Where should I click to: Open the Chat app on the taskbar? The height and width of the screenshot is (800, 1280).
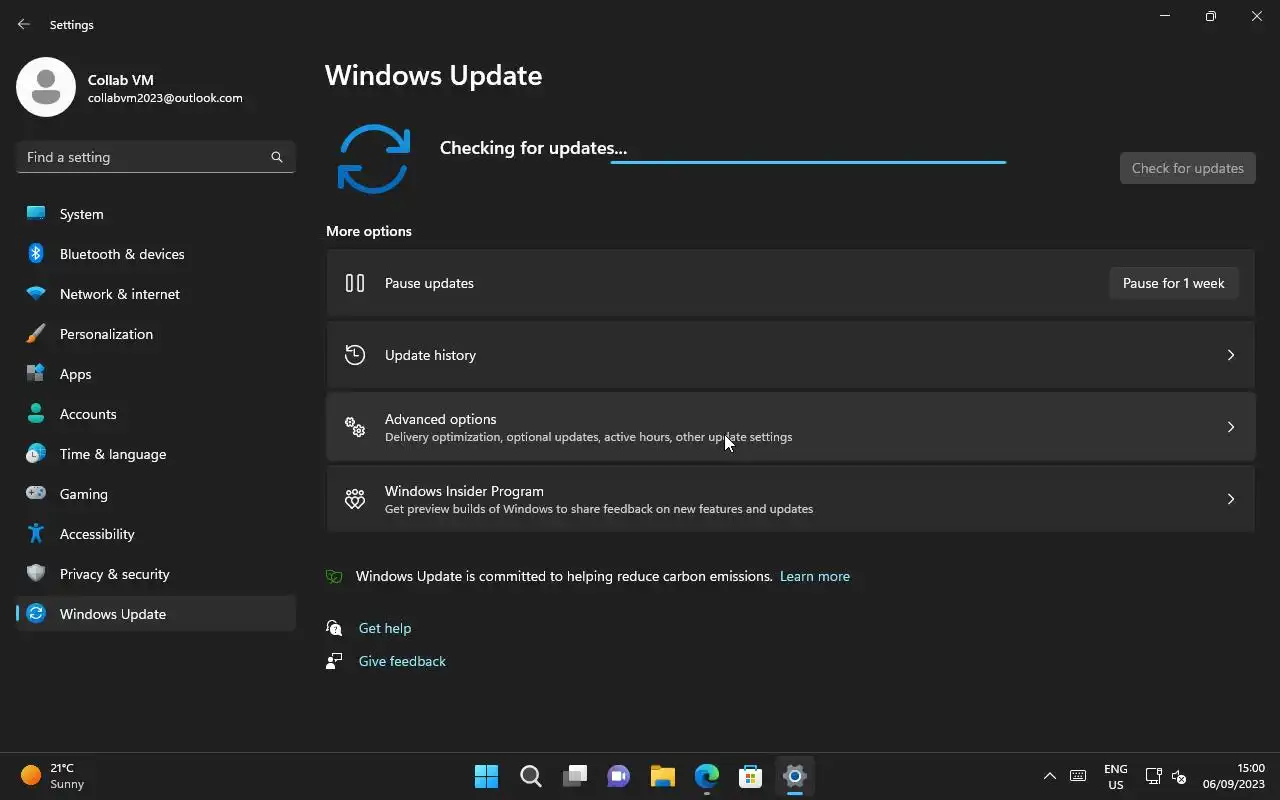(x=619, y=776)
